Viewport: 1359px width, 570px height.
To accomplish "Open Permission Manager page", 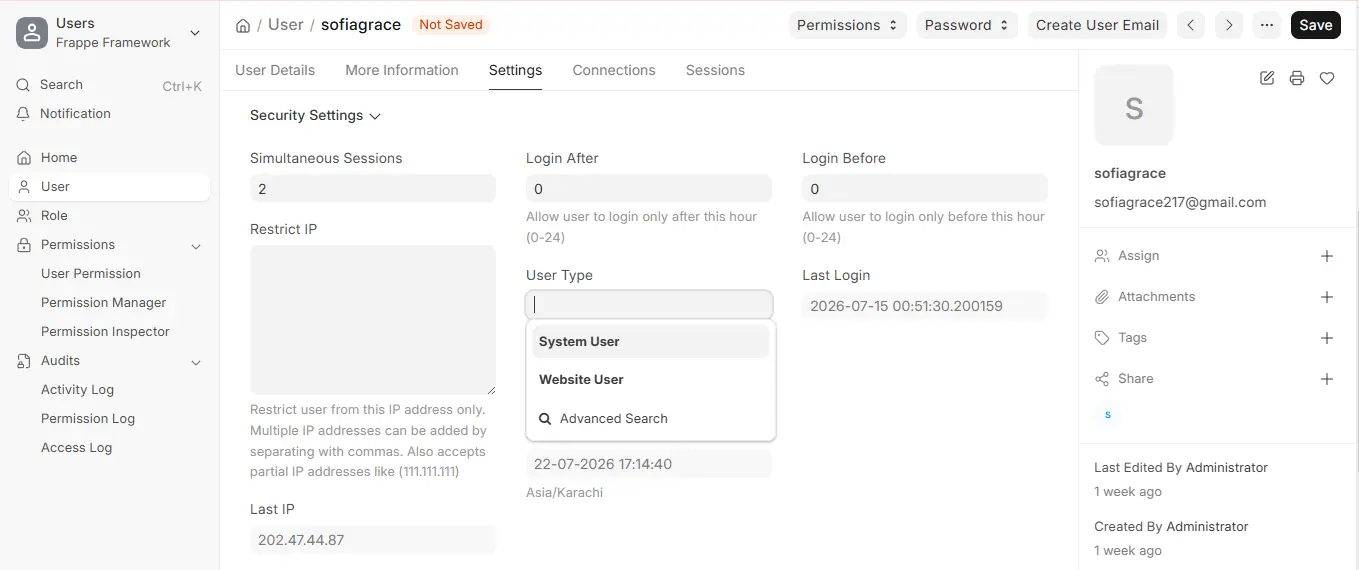I will pyautogui.click(x=103, y=303).
